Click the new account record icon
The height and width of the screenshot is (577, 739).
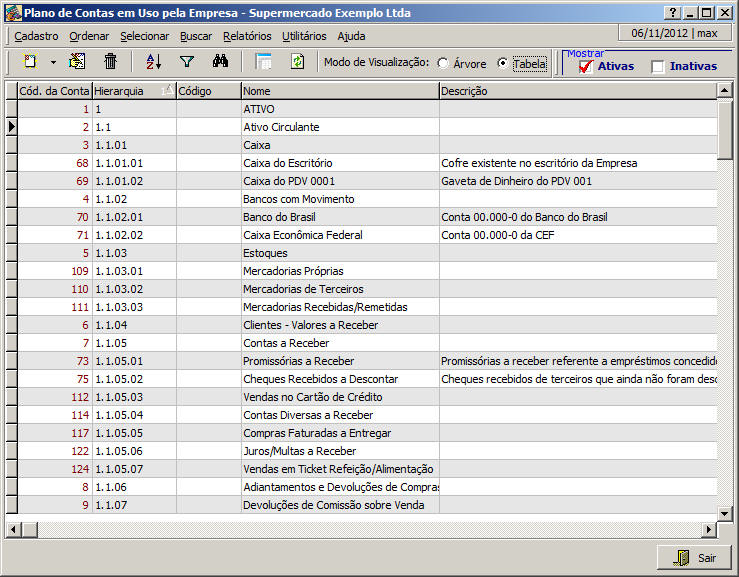coord(30,62)
